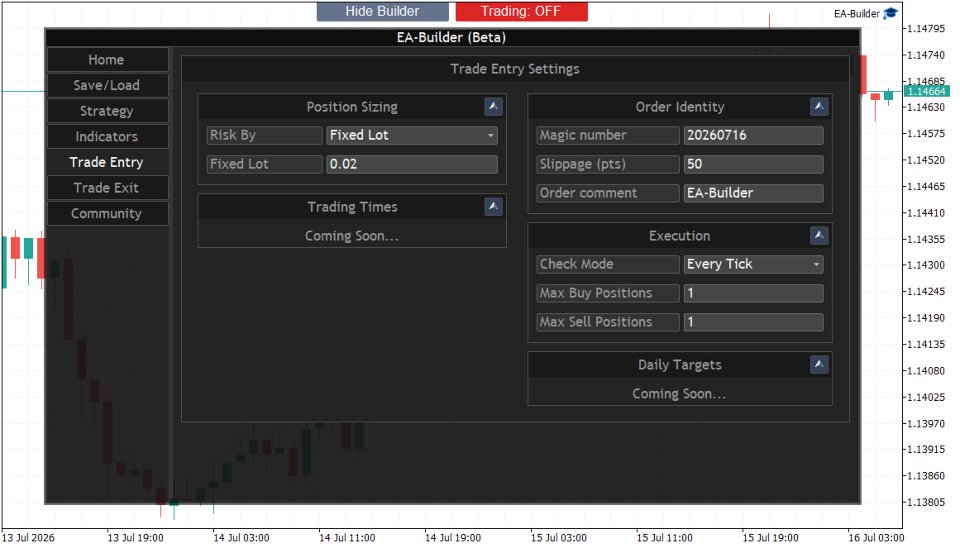Viewport: 960px width, 548px height.
Task: Click the Max Buy Positions field
Action: point(753,293)
